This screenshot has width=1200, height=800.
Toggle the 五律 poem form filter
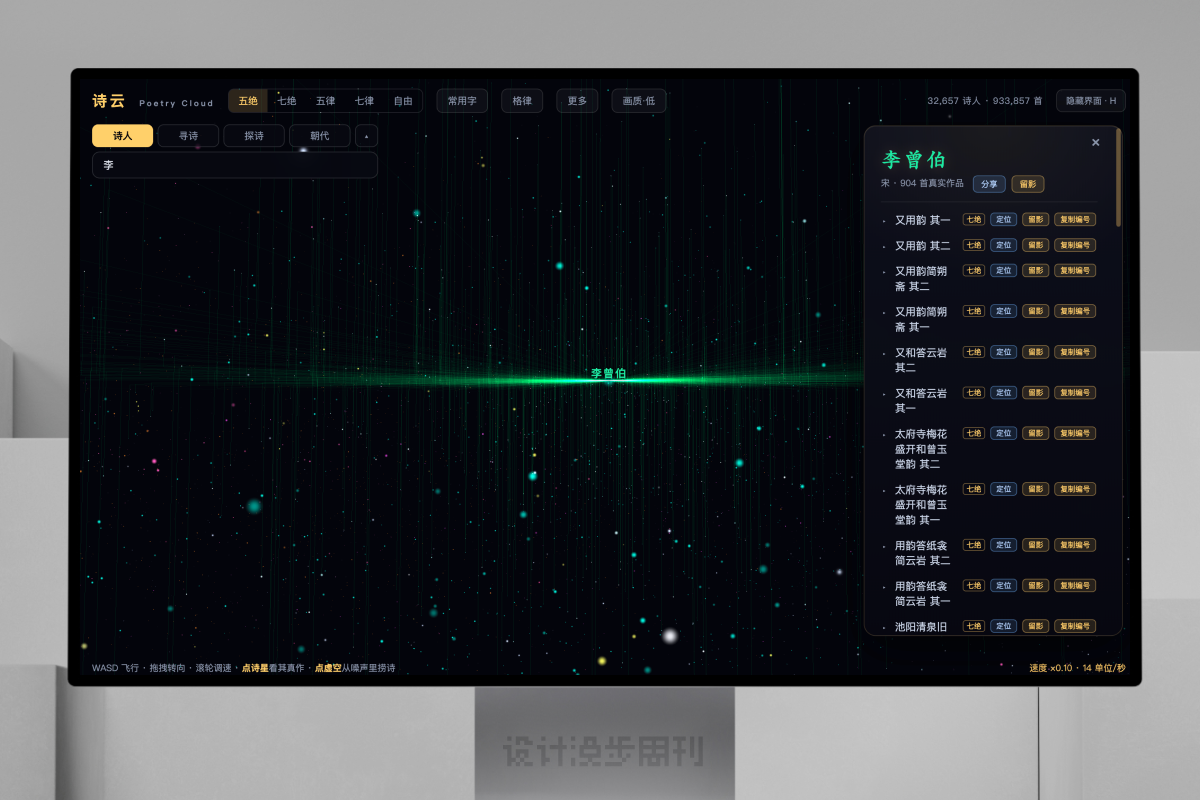326,101
